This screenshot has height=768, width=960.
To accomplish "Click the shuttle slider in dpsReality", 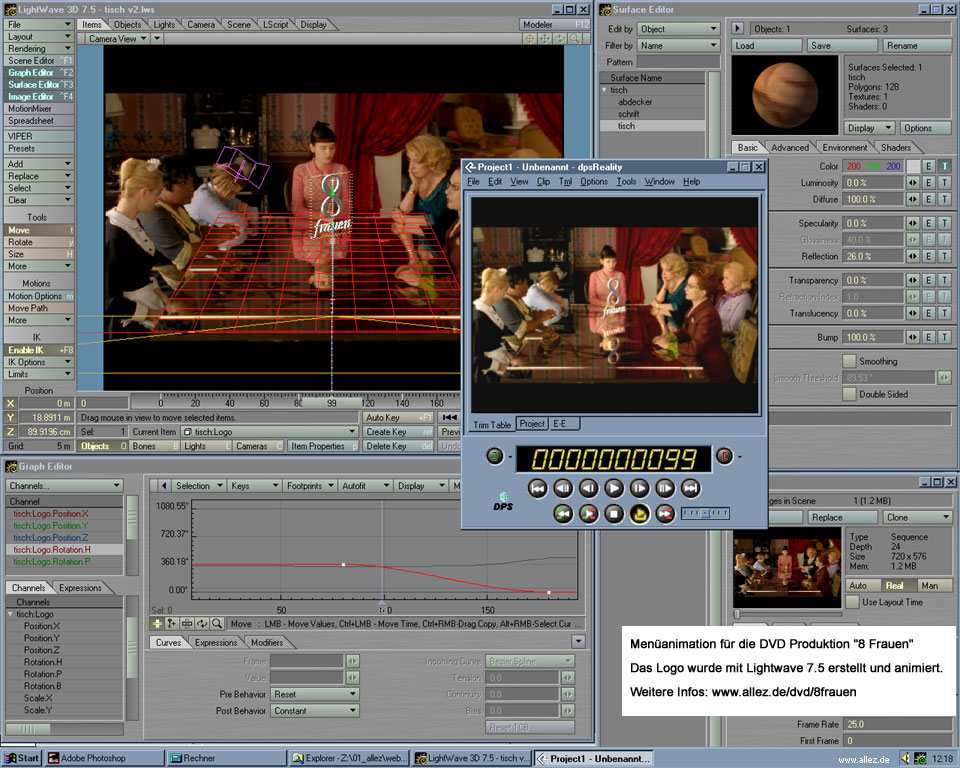I will [705, 513].
